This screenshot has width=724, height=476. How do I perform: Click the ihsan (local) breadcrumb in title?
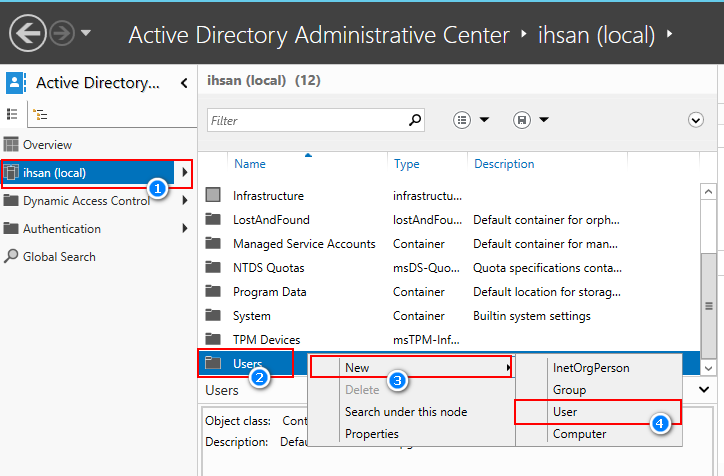click(x=596, y=35)
